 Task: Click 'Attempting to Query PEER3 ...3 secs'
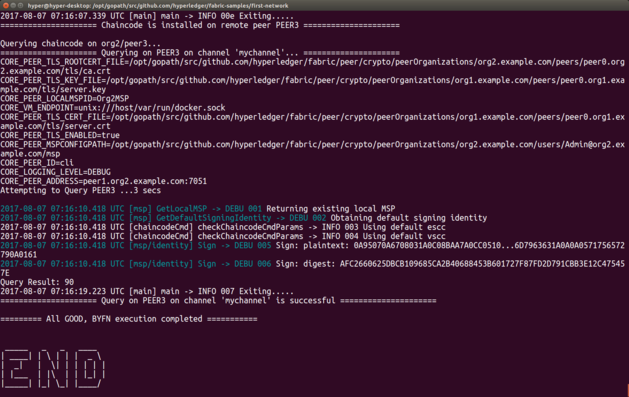click(80, 190)
